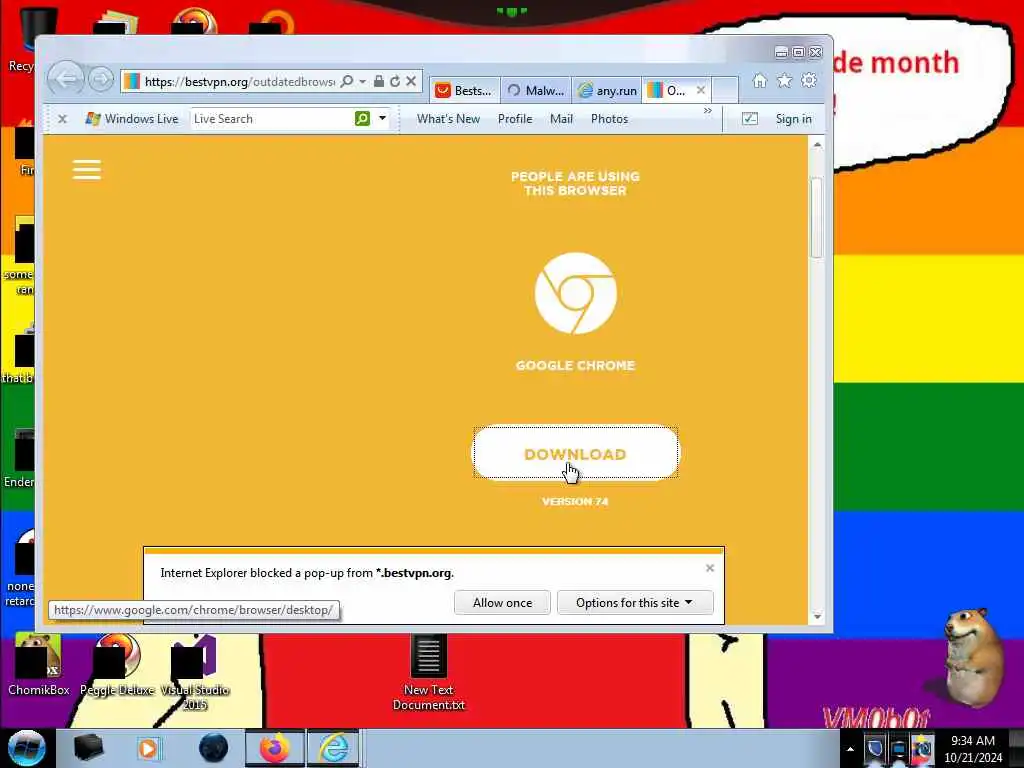Image resolution: width=1024 pixels, height=768 pixels.
Task: Click the taskbar clock showing 9:34 AM
Action: (973, 749)
